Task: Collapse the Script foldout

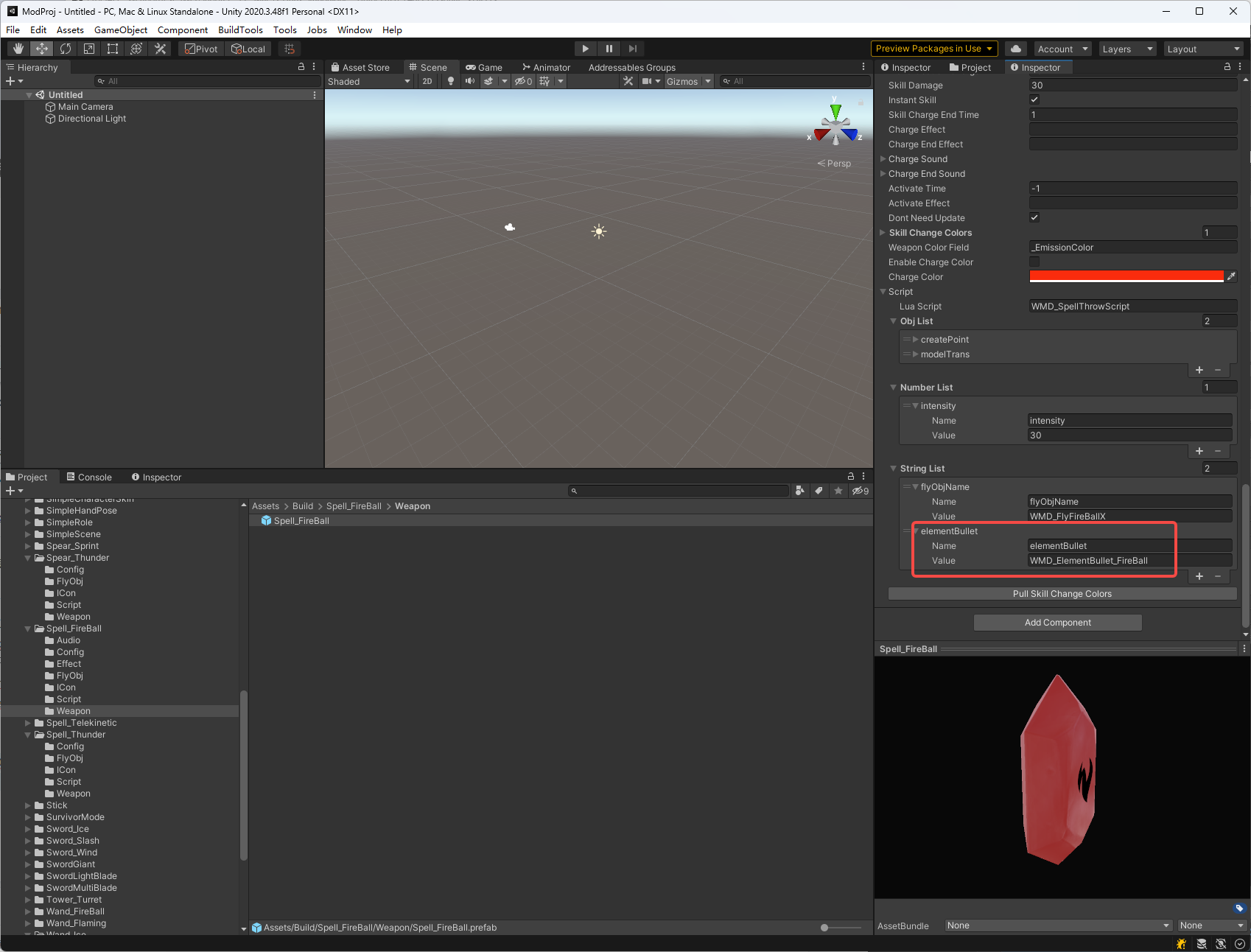Action: point(883,291)
